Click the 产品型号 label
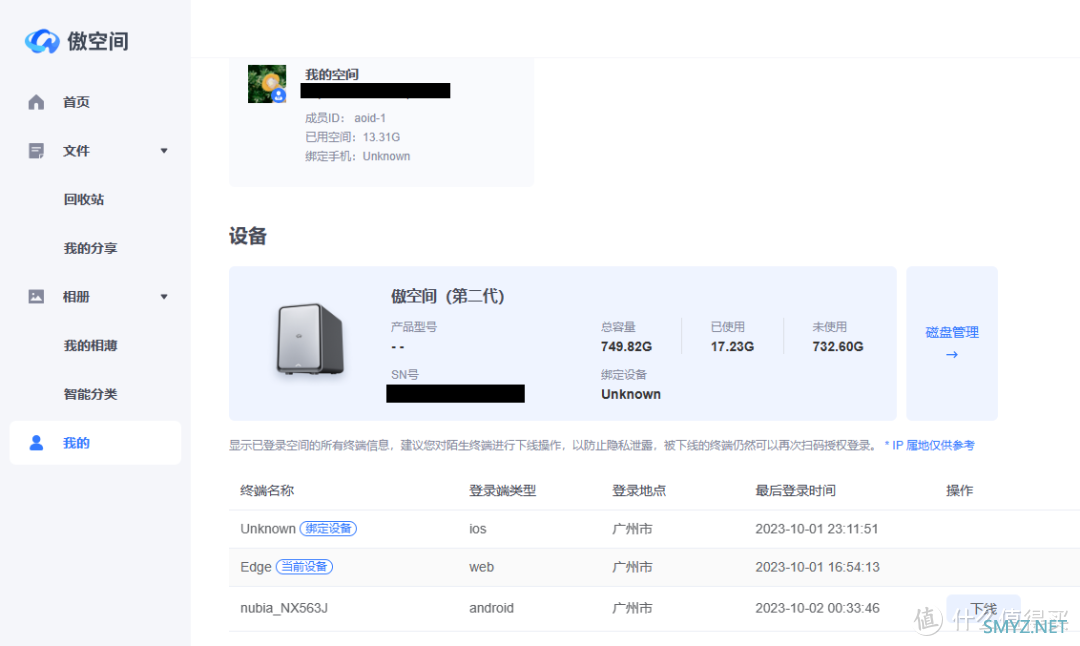This screenshot has height=646, width=1080. [414, 327]
